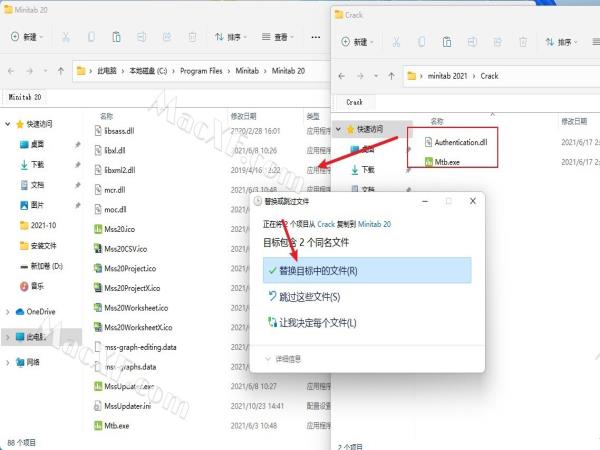Image resolution: width=600 pixels, height=450 pixels.
Task: Click 本地磁盘 (C:) in the address breadcrumb
Action: pos(148,71)
